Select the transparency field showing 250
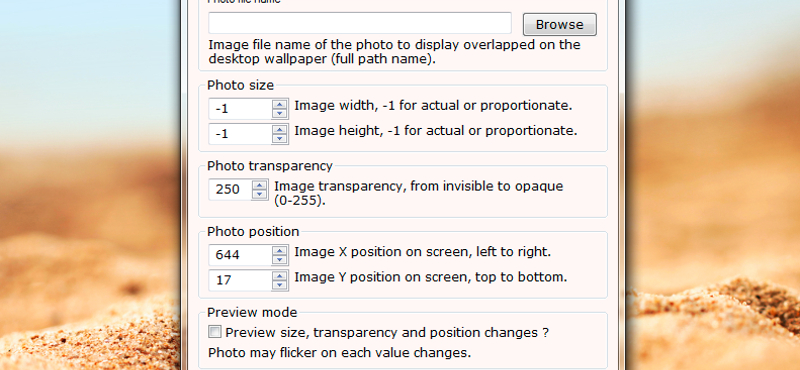The image size is (800, 370). 231,189
